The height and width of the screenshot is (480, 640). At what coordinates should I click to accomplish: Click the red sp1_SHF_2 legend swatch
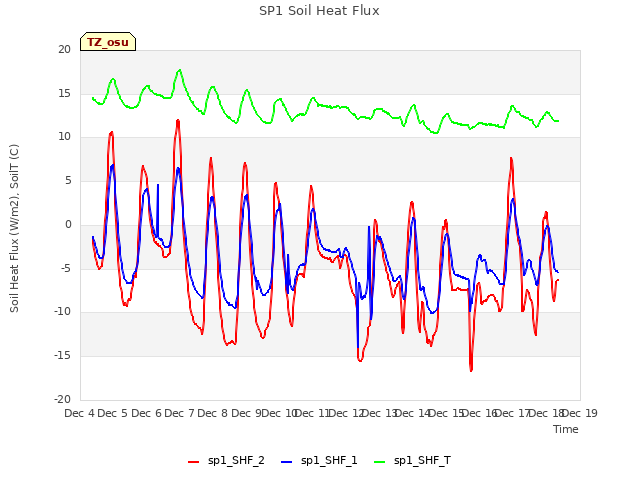pos(193,462)
